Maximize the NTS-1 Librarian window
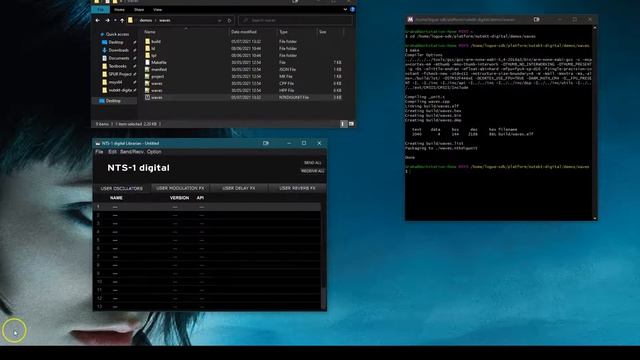This screenshot has height=360, width=640. click(x=304, y=143)
